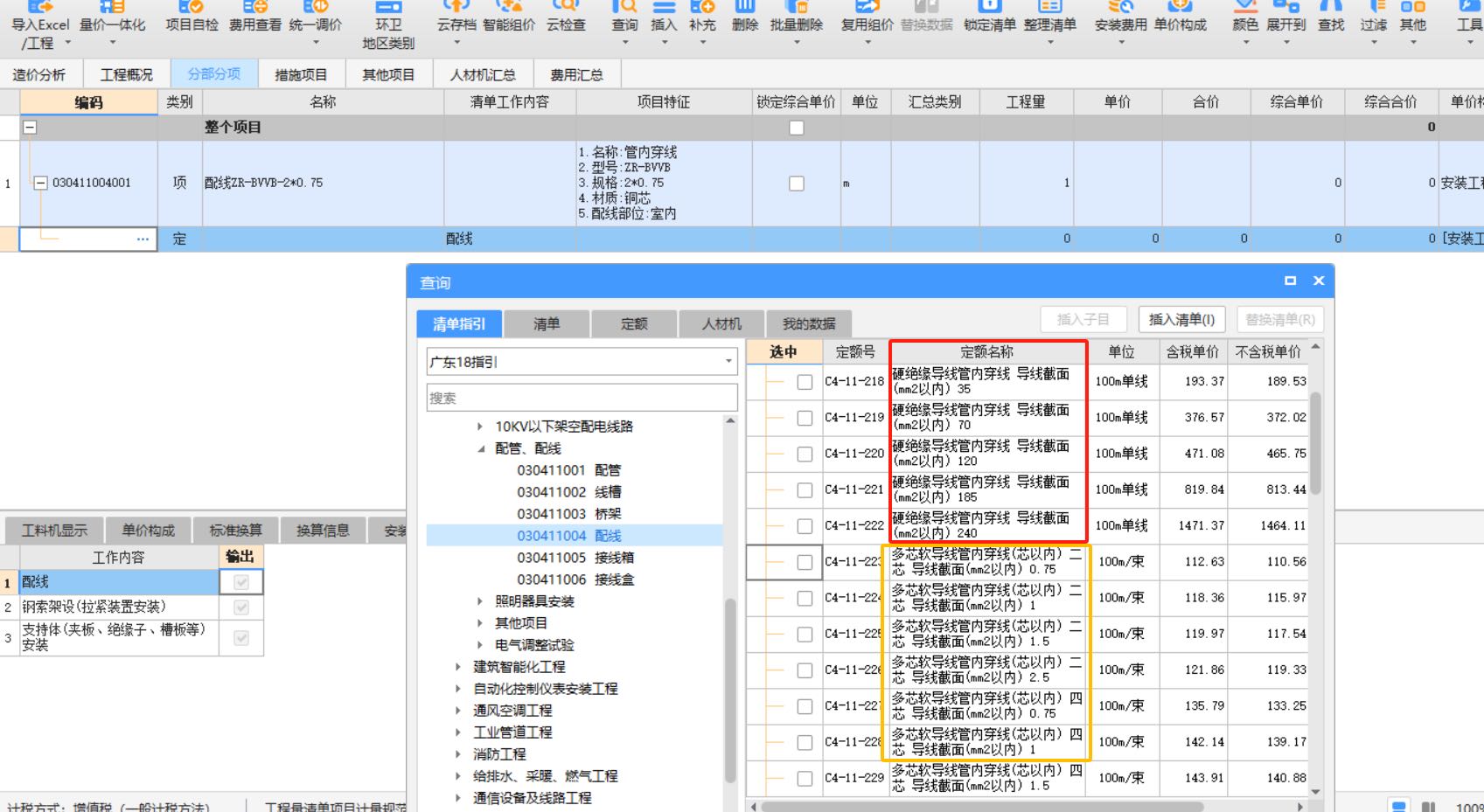The height and width of the screenshot is (812, 1484).
Task: Click the 替换清单(R) button
Action: (x=1279, y=320)
